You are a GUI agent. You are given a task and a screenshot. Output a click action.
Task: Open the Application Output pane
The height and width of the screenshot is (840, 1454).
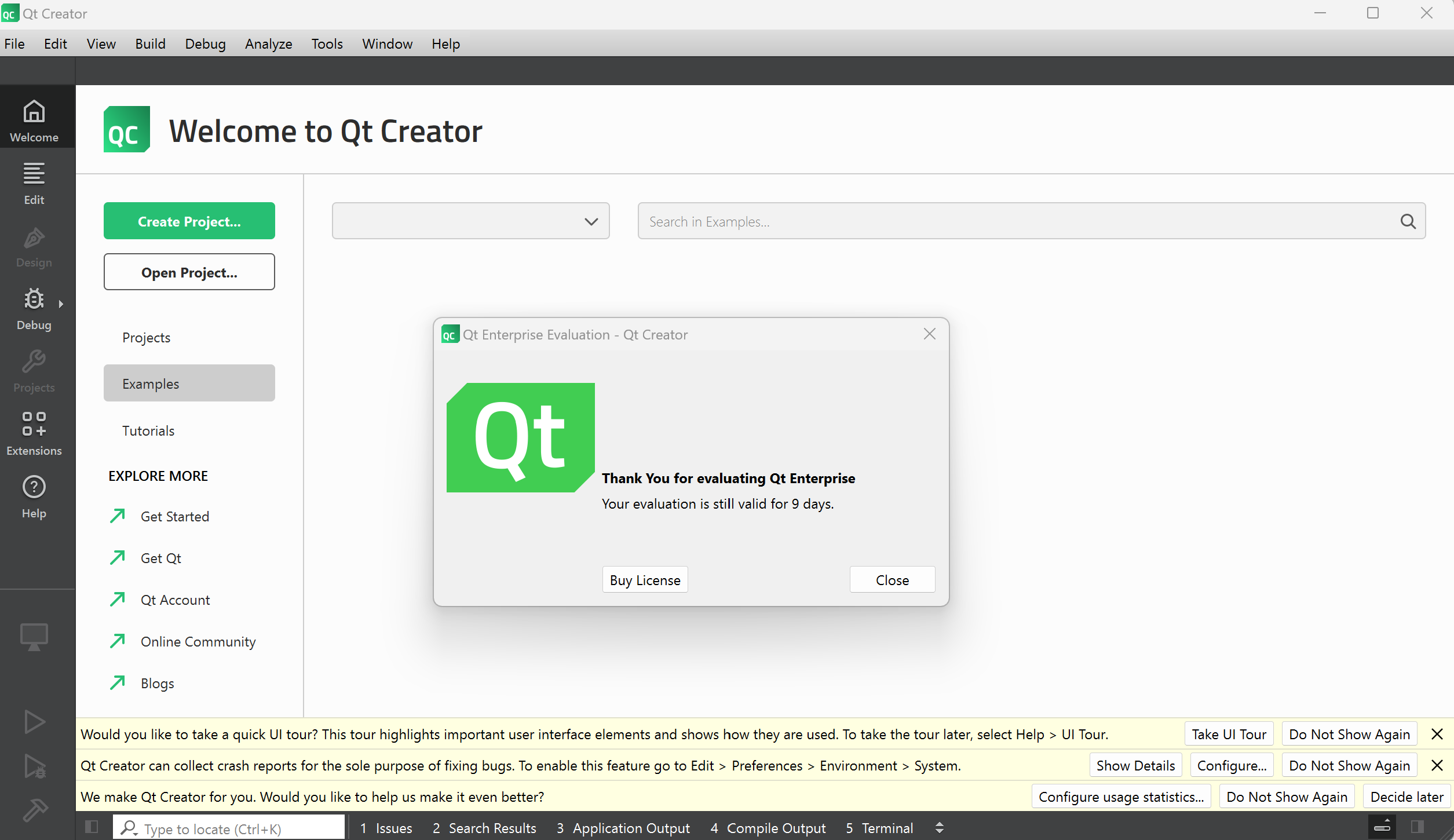tap(623, 828)
